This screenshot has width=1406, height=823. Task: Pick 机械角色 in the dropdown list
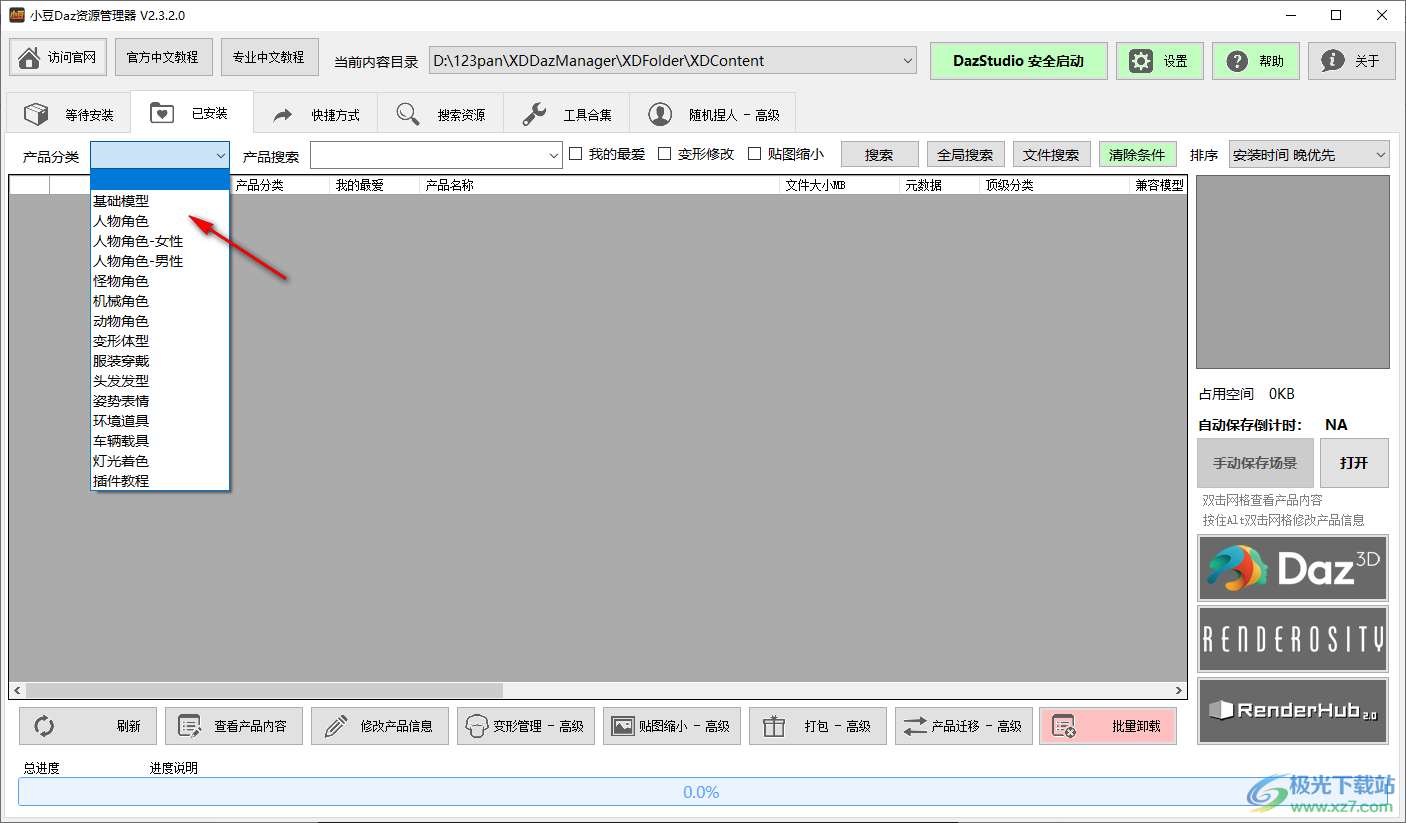click(x=160, y=301)
